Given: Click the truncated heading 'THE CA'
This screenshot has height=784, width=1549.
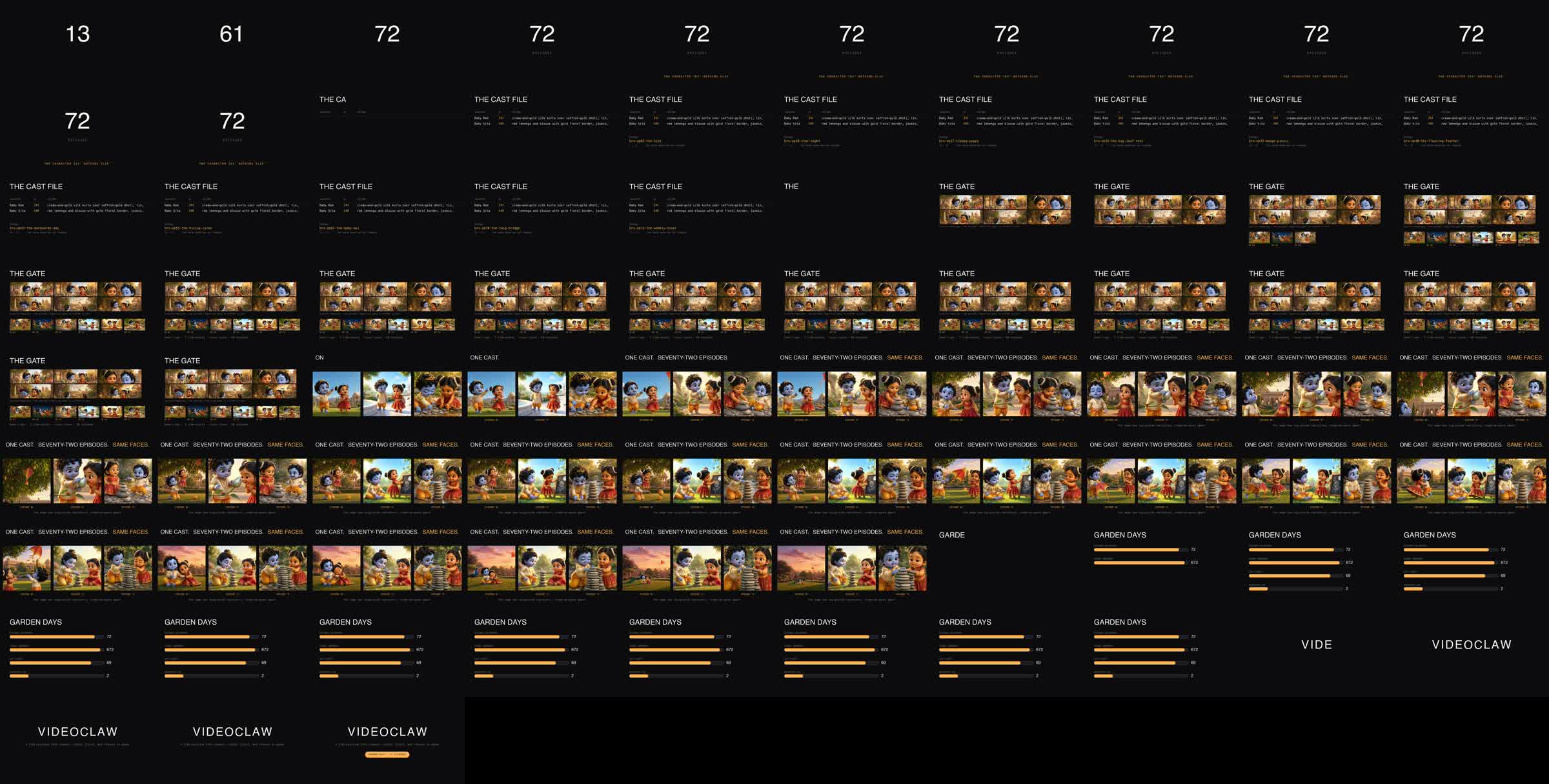Looking at the screenshot, I should click(332, 99).
